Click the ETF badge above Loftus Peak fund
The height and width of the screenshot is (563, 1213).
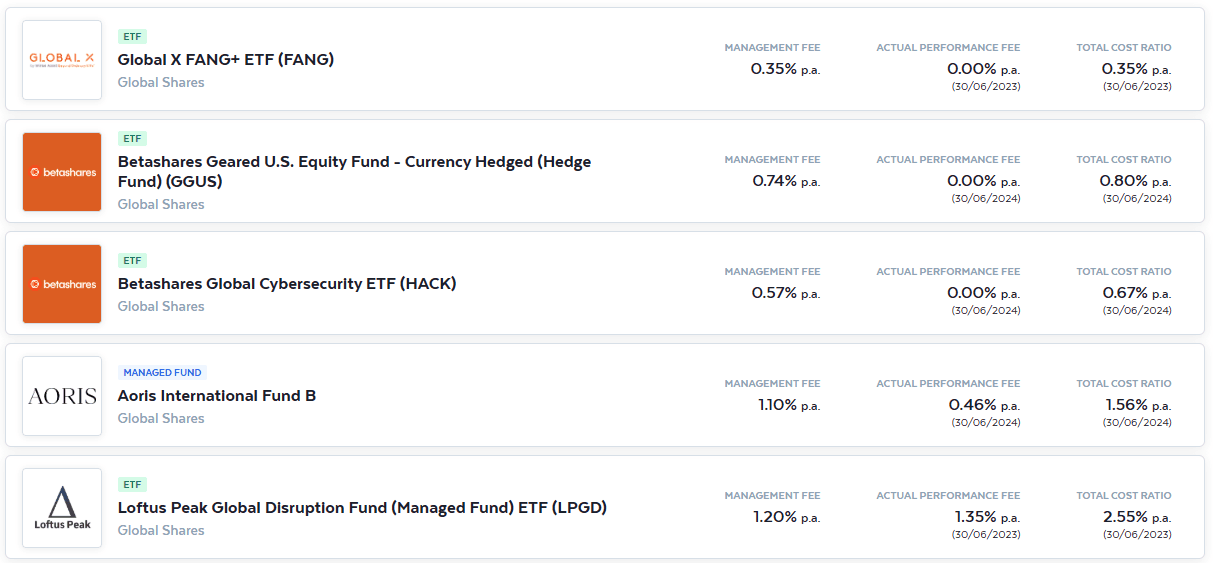[x=132, y=484]
